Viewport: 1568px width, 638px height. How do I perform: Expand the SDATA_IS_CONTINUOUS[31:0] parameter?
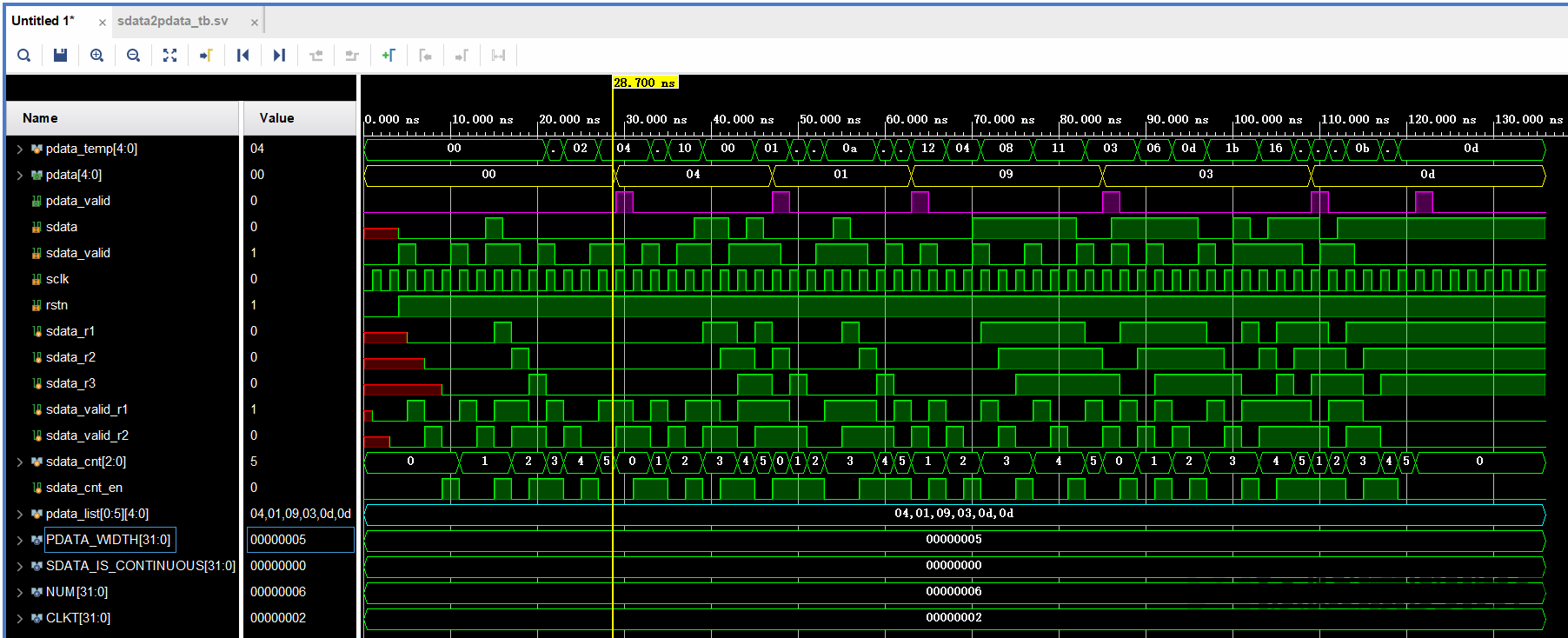coord(19,566)
